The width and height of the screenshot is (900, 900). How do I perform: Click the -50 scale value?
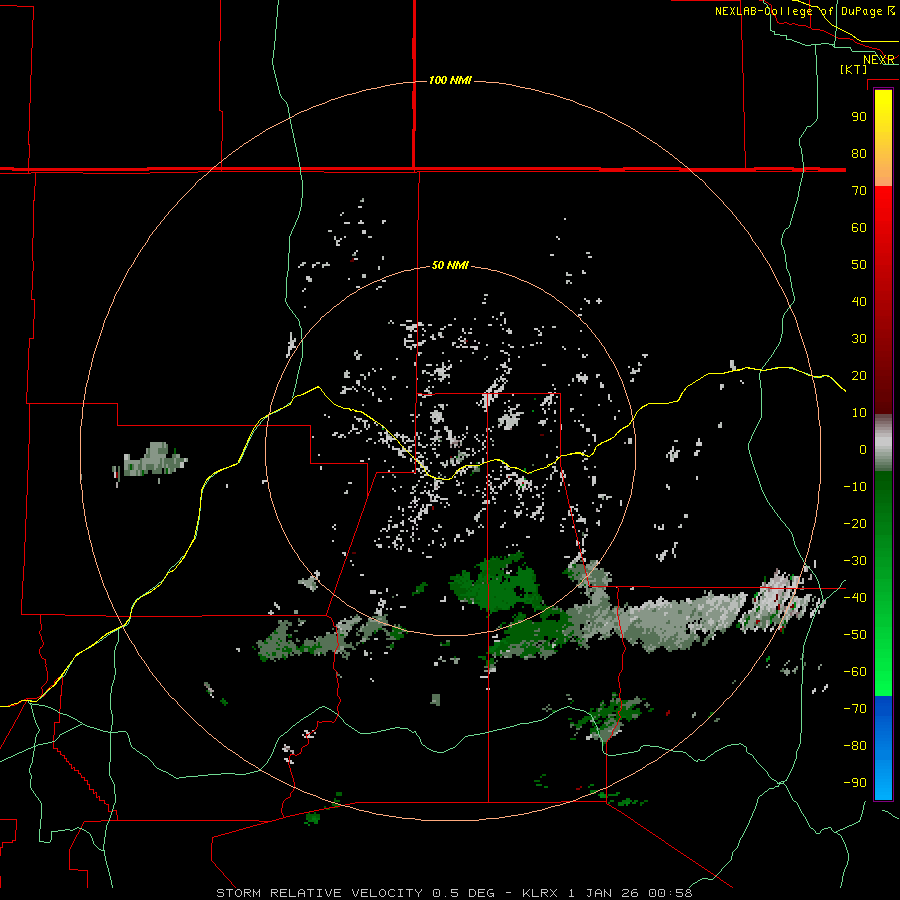click(855, 635)
